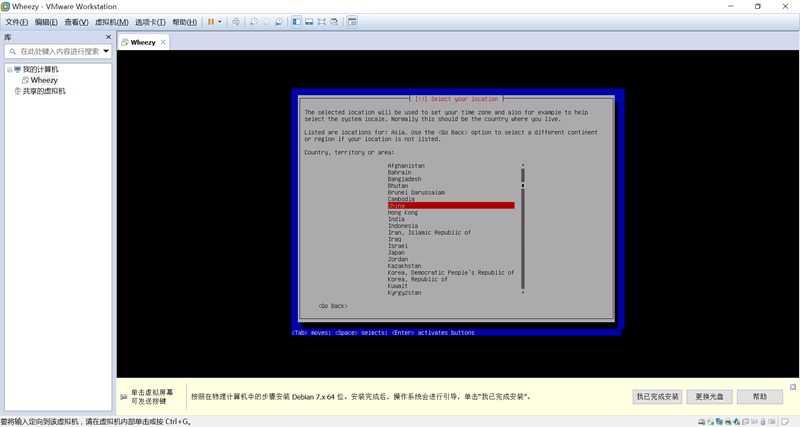800x427 pixels.
Task: Choose Afghanistan in the country list
Action: (x=406, y=166)
